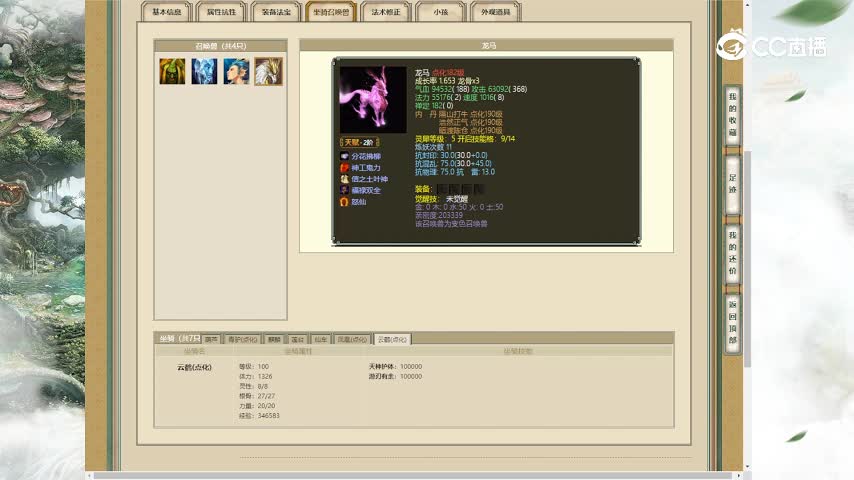This screenshot has height=480, width=854.
Task: Click the CC直播 logo
Action: tap(771, 46)
